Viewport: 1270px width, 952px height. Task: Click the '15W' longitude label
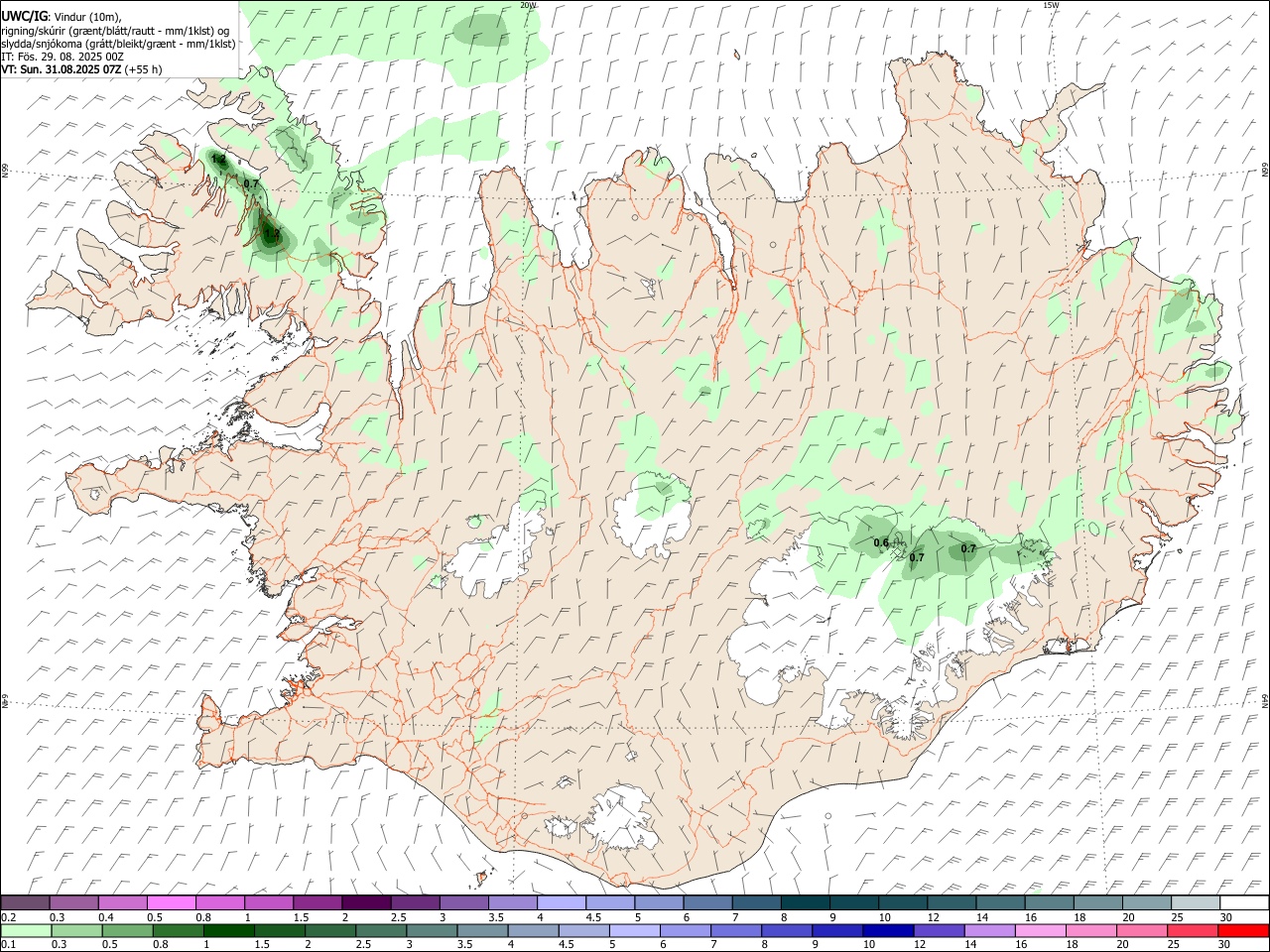pyautogui.click(x=1051, y=5)
